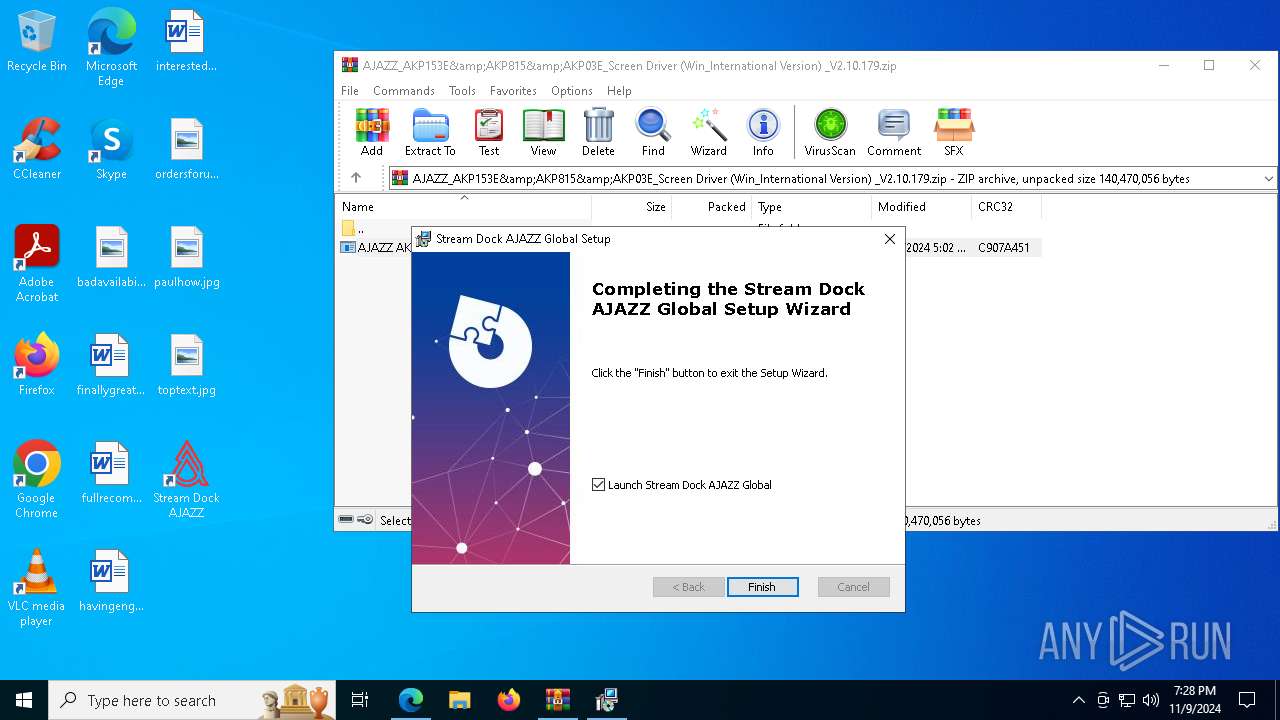Select Adobe Acrobat desktop icon
Image resolution: width=1280 pixels, height=720 pixels.
[x=37, y=264]
